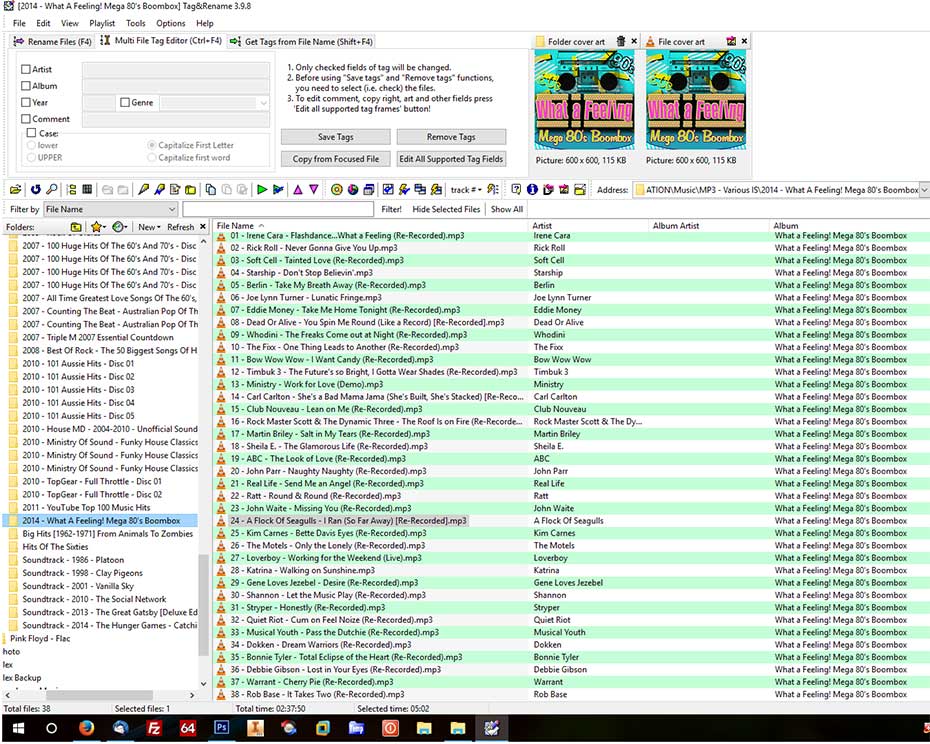Viewport: 930px width, 744px height.
Task: Click the Remove Tags button
Action: coord(451,137)
